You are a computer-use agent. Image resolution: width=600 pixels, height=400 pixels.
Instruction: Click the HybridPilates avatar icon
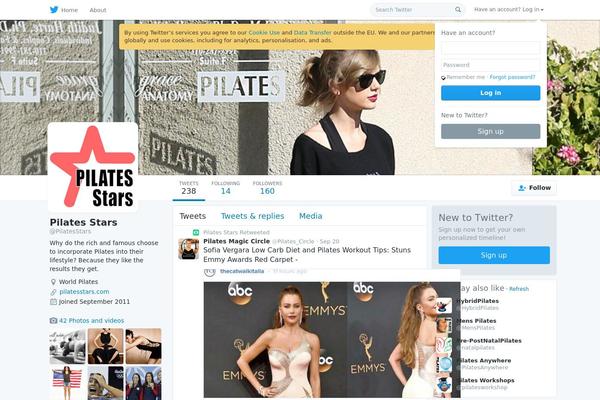click(444, 305)
